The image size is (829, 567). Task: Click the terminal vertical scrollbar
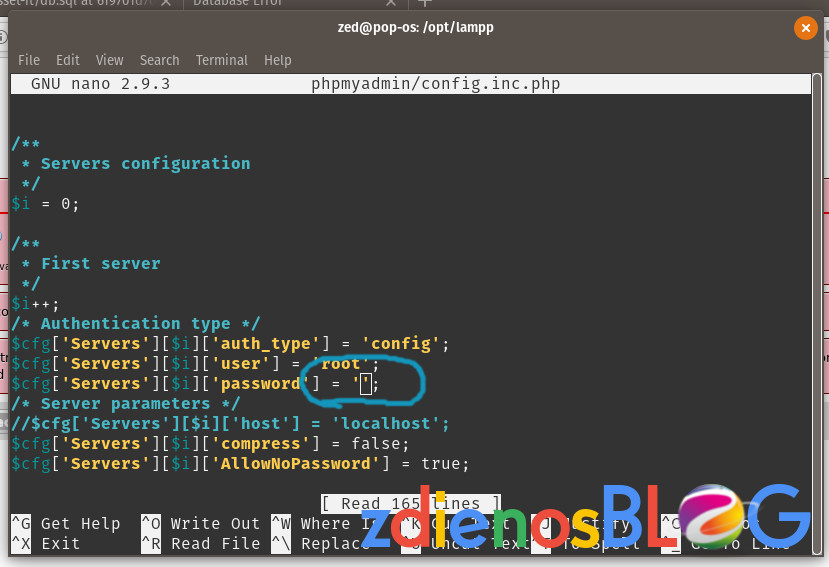tap(817, 312)
